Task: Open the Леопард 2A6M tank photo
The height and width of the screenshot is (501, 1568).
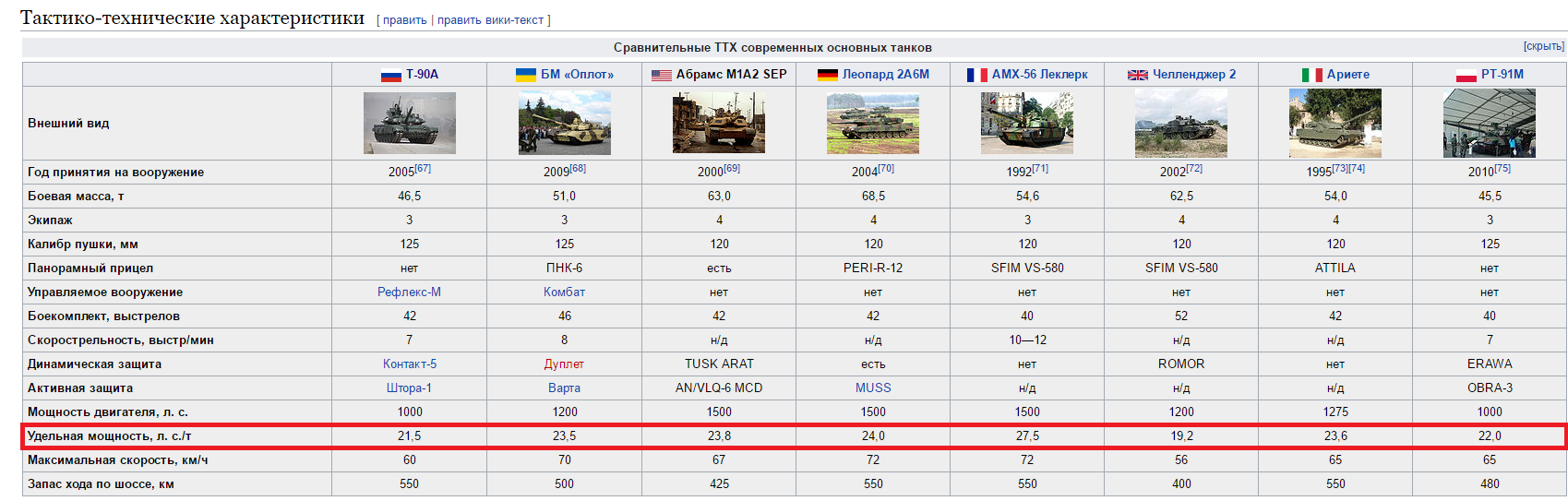Action: (x=873, y=123)
